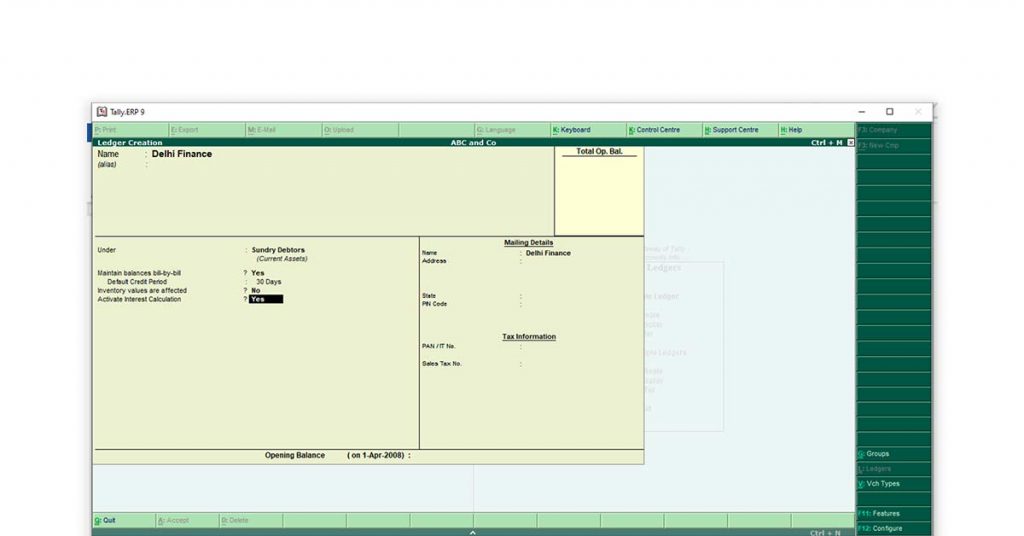The height and width of the screenshot is (536, 1024).
Task: Open F12 Configure in right sidebar
Action: click(881, 528)
